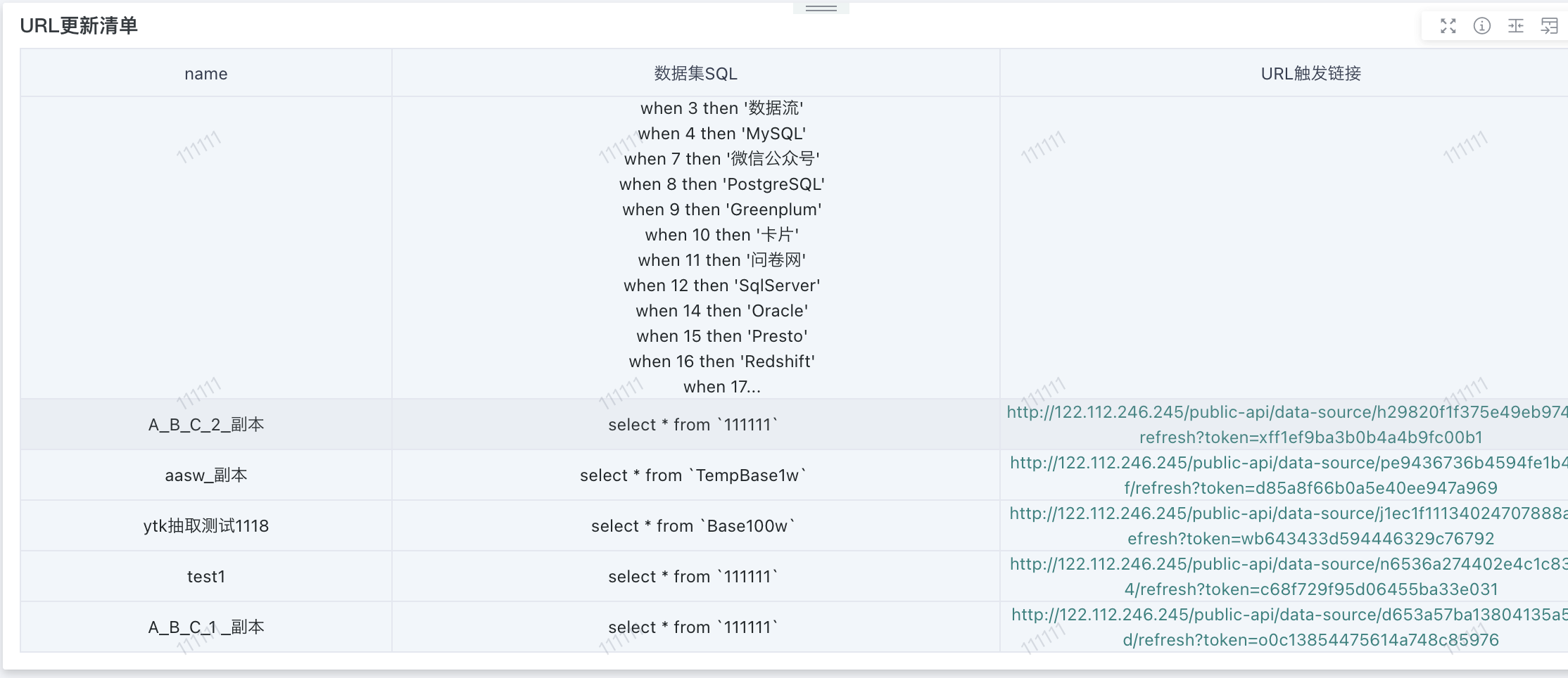Click the table export icon
Image resolution: width=1568 pixels, height=678 pixels.
pyautogui.click(x=1549, y=26)
